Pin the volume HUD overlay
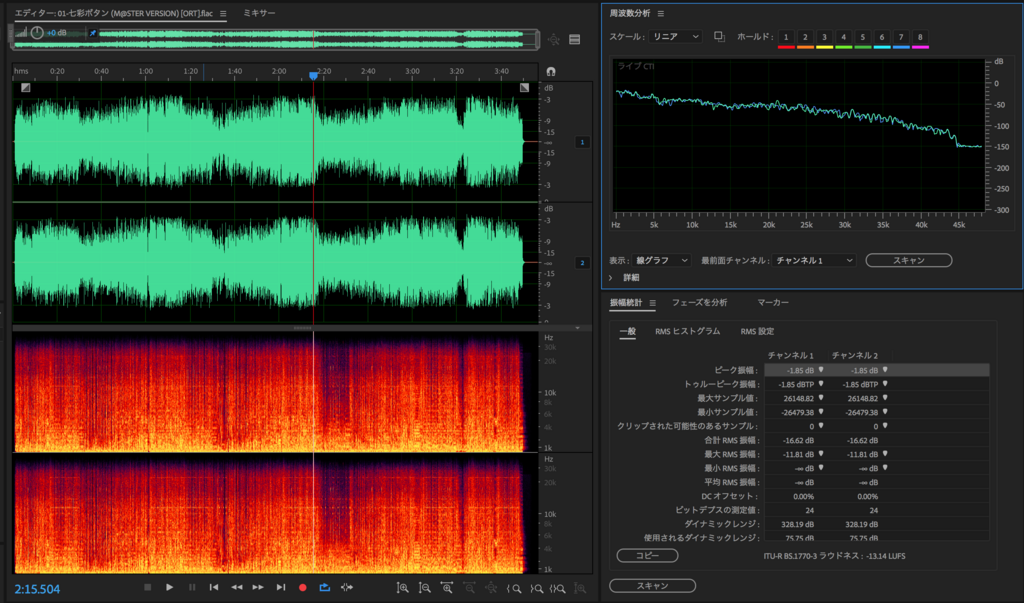 coord(93,33)
